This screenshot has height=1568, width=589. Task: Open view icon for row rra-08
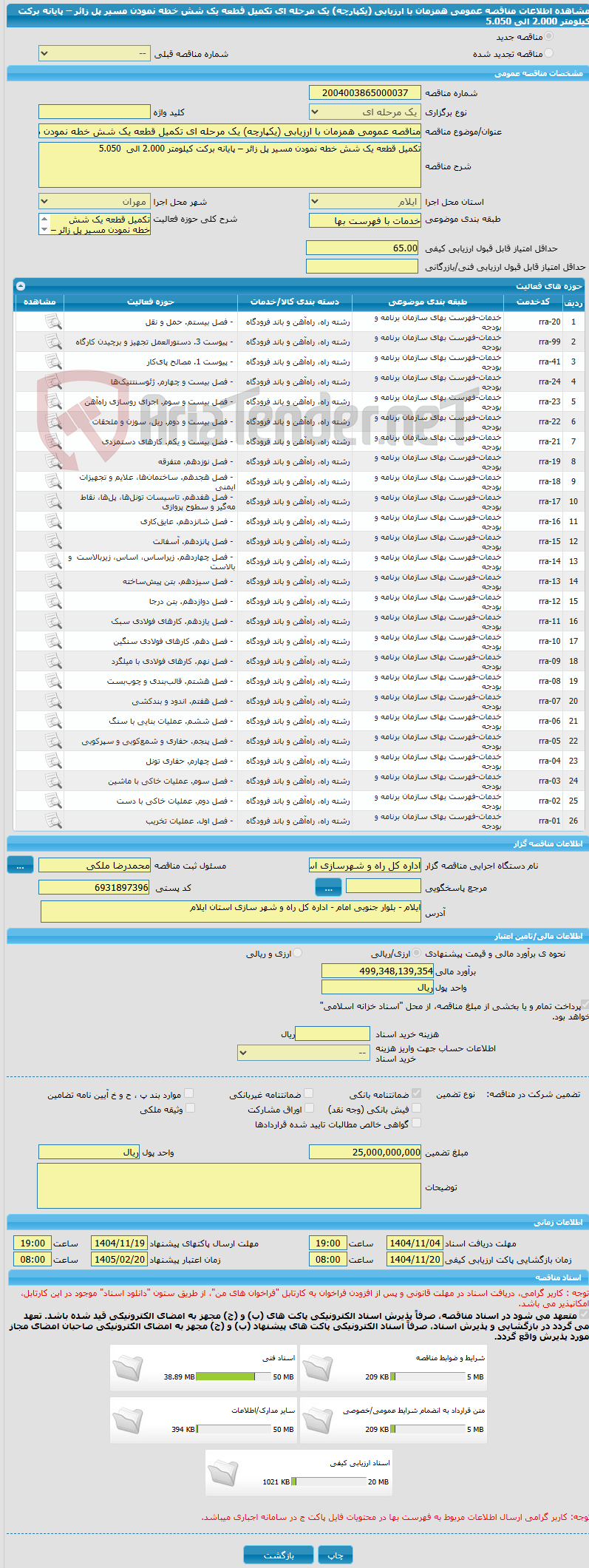pyautogui.click(x=53, y=681)
